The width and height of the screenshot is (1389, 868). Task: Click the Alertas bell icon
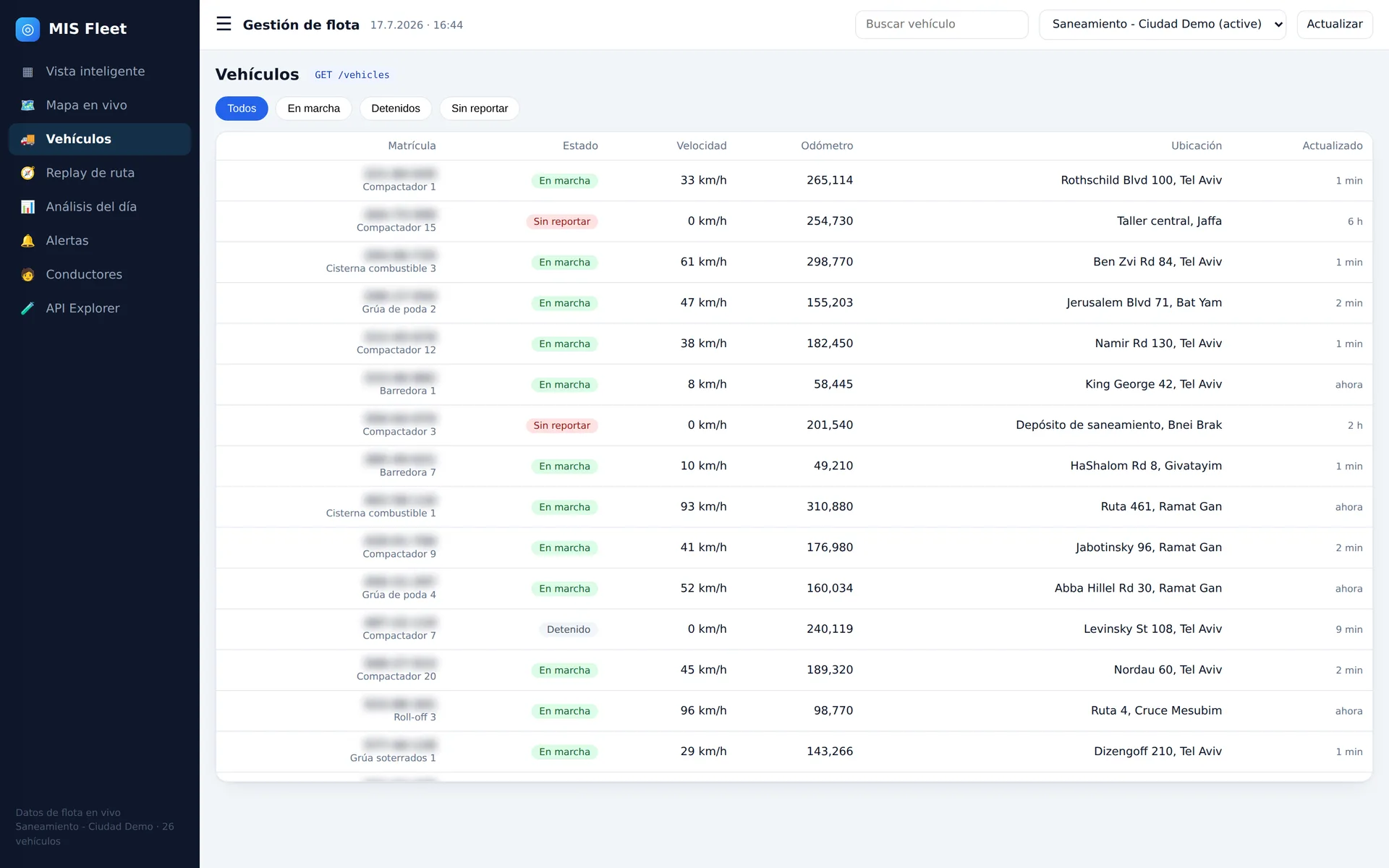[x=27, y=241]
